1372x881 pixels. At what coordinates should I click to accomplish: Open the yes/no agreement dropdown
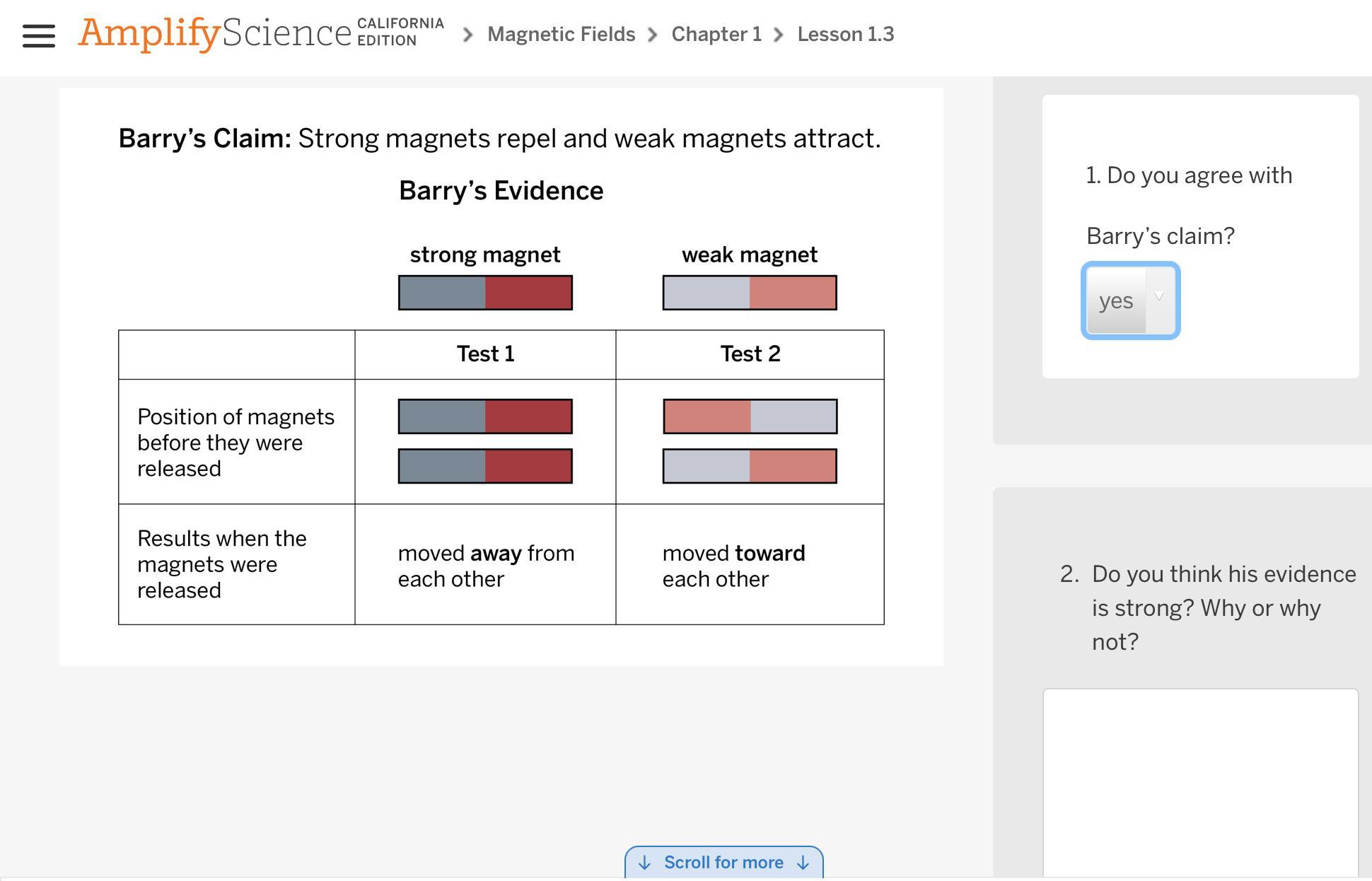coord(1130,301)
